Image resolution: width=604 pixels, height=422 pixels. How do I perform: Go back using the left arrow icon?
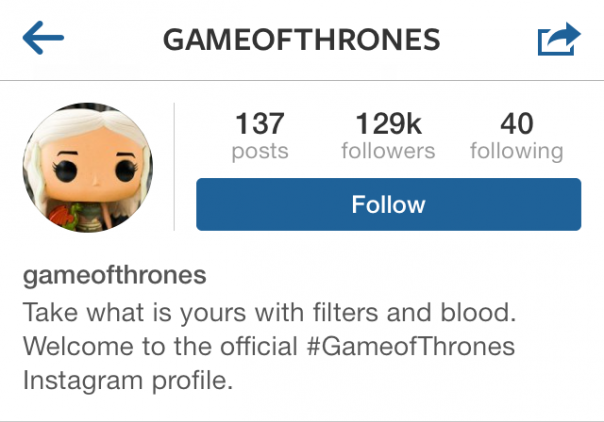42,39
